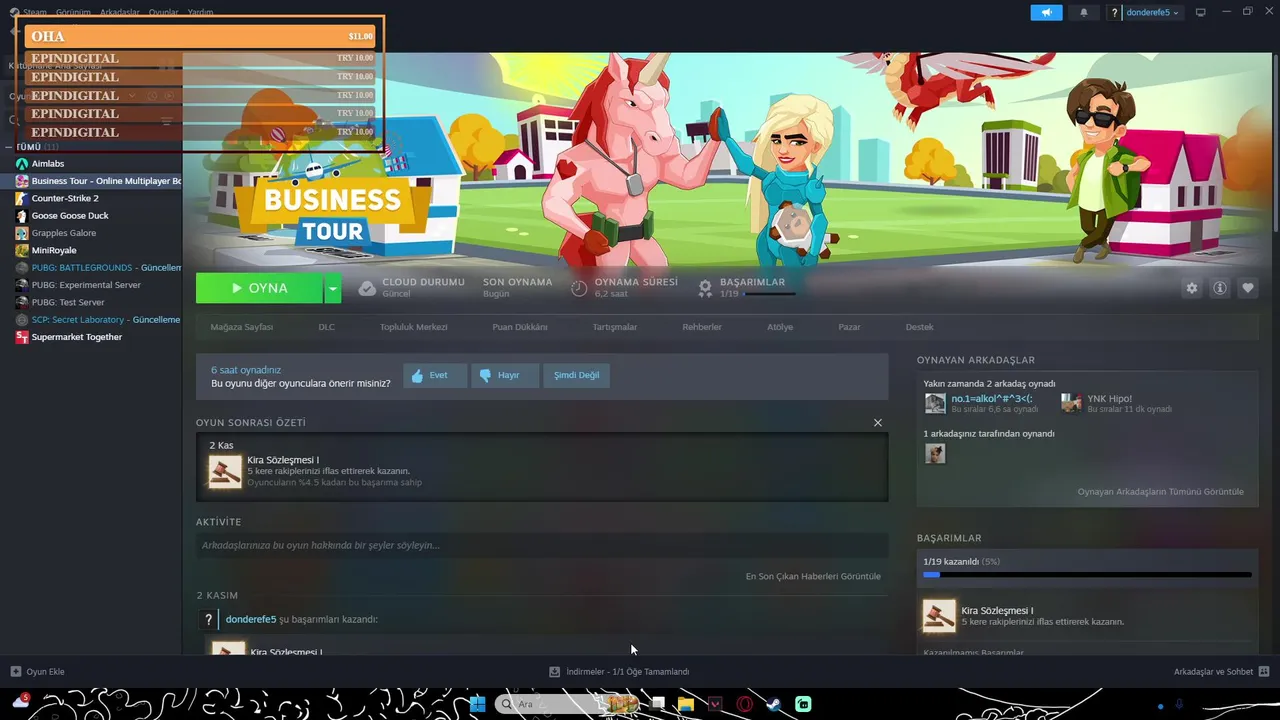The width and height of the screenshot is (1280, 720).
Task: Expand the arrow next to OYNA
Action: [x=333, y=288]
